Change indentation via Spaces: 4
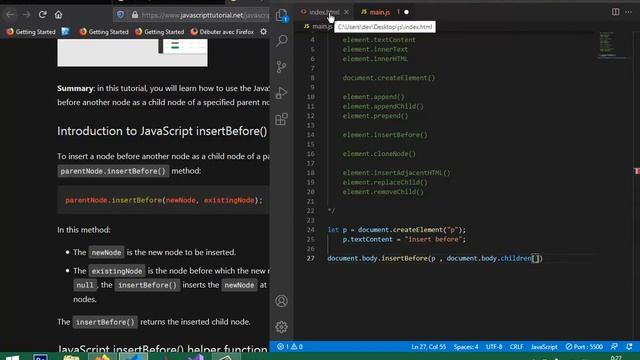Viewport: 640px width, 360px height. pyautogui.click(x=466, y=347)
